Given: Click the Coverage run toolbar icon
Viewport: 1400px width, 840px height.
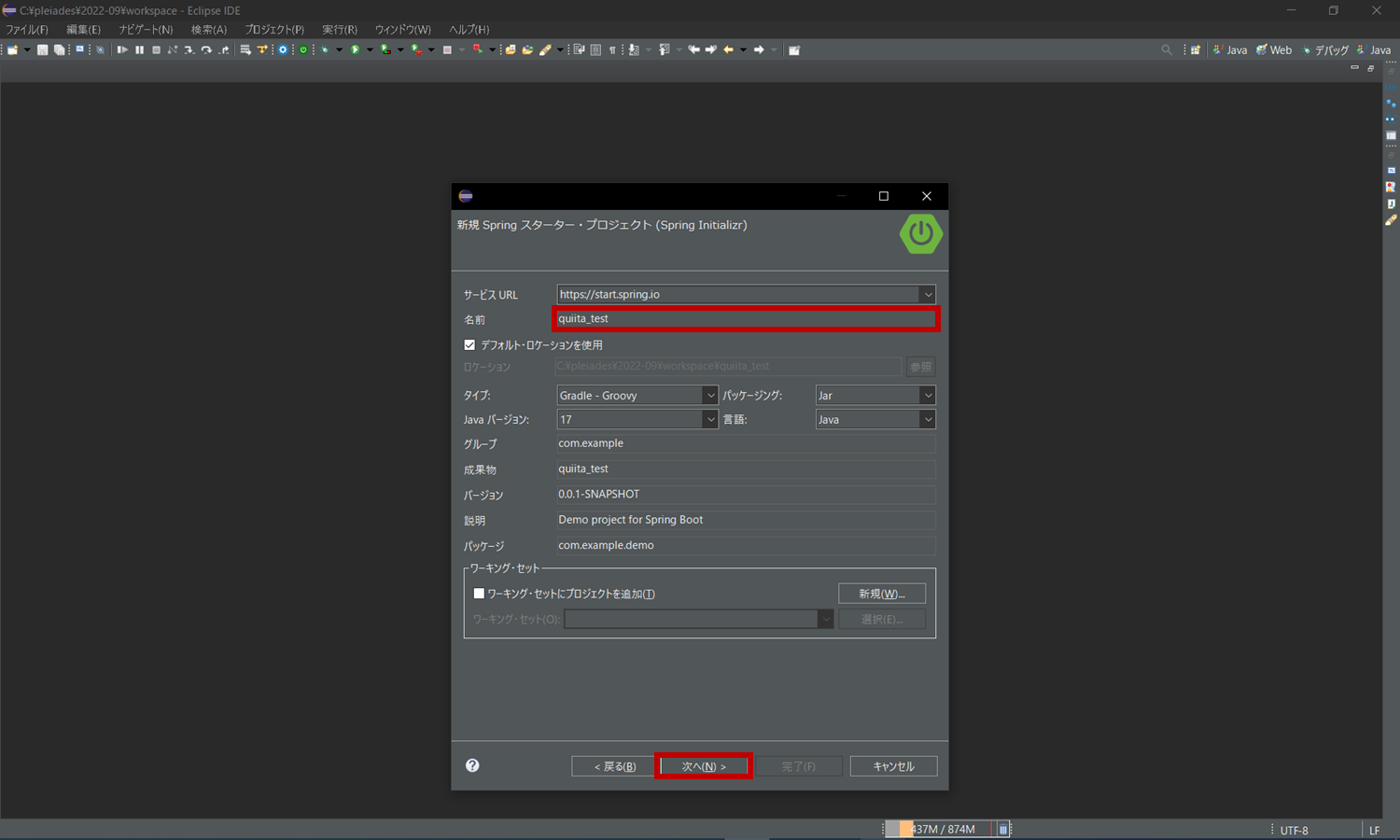Looking at the screenshot, I should pyautogui.click(x=385, y=49).
